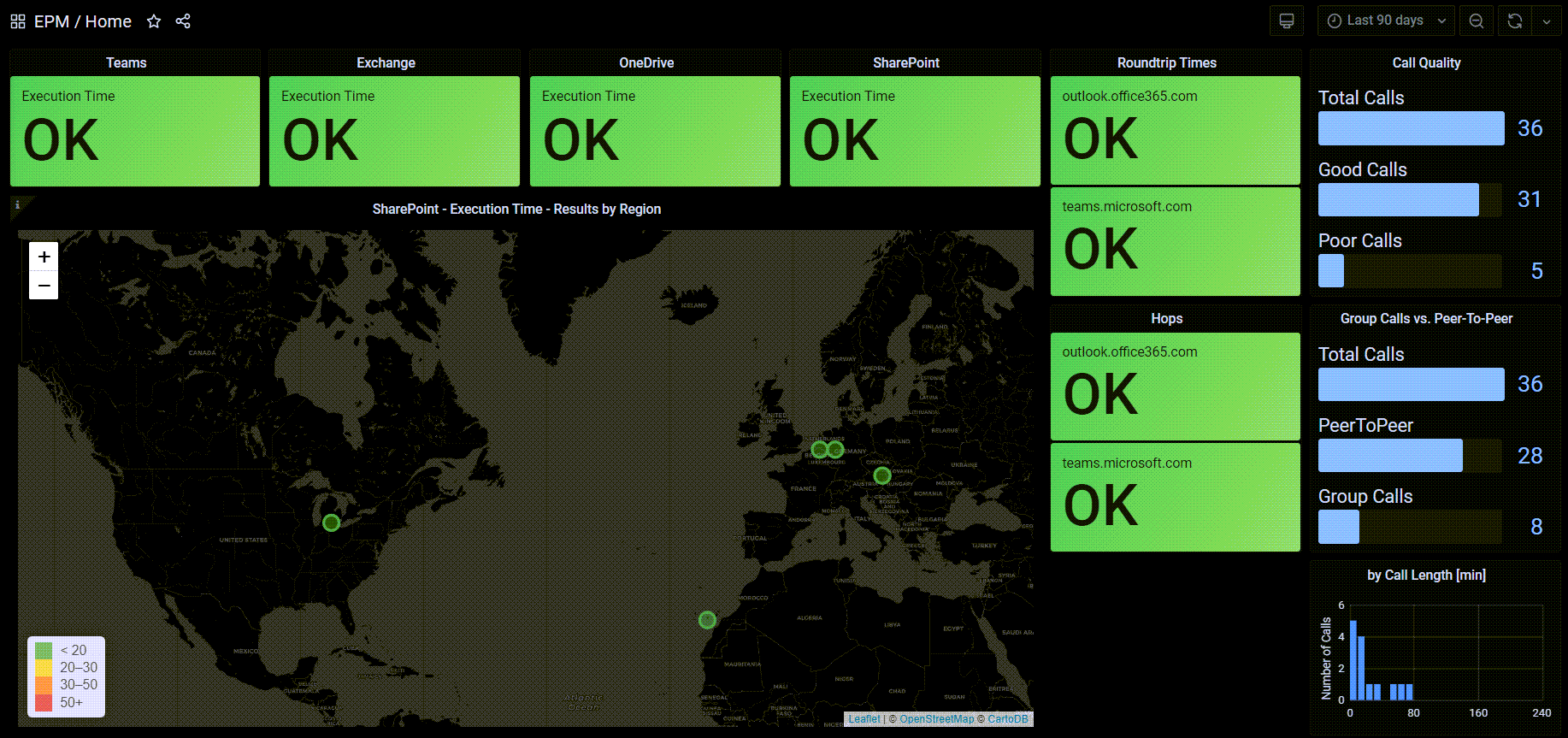Expand the refresh interval dropdown
The width and height of the screenshot is (1568, 738).
1547,21
